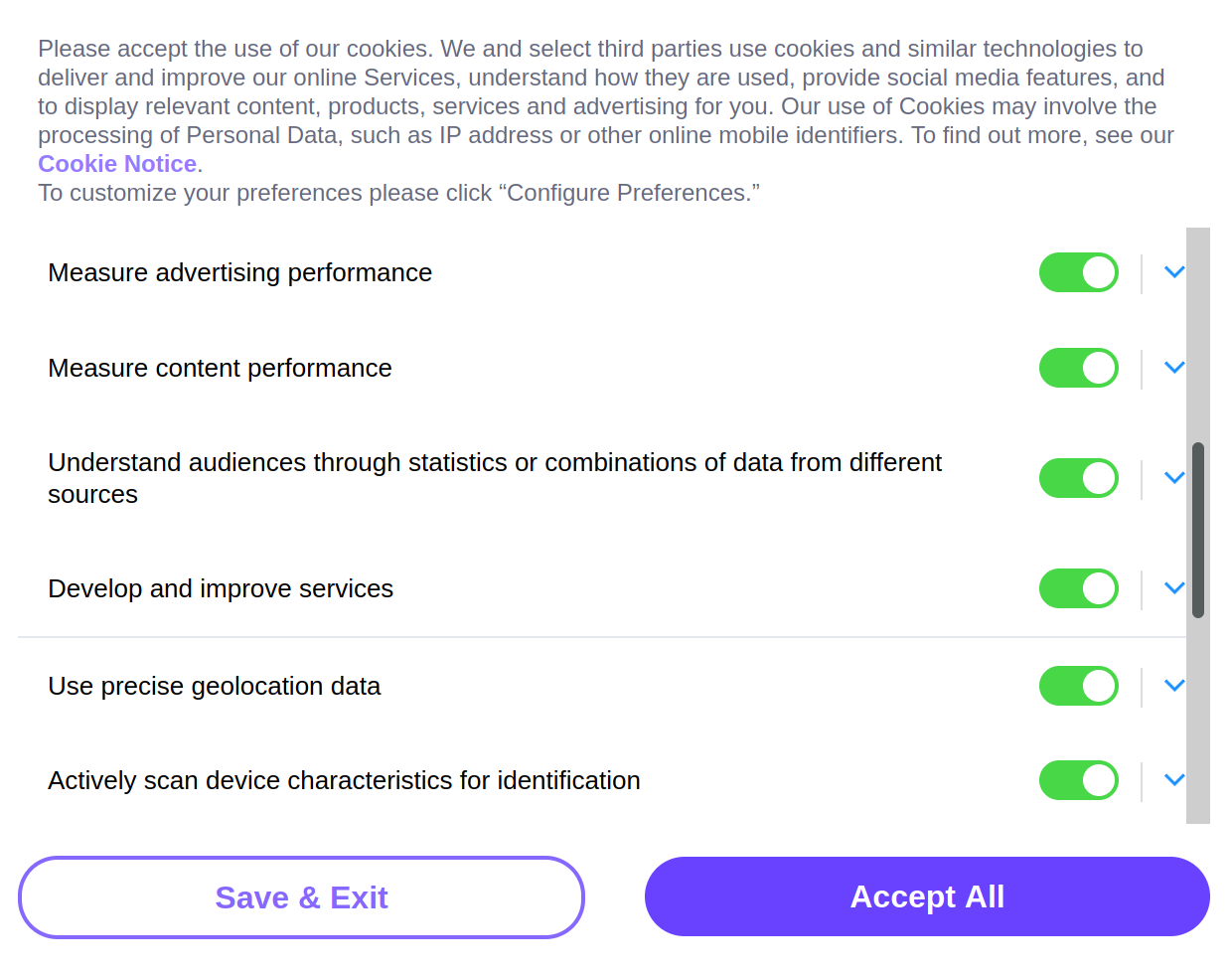Viewport: 1232px width, 974px height.
Task: Expand Measure content performance chevron
Action: click(1173, 368)
